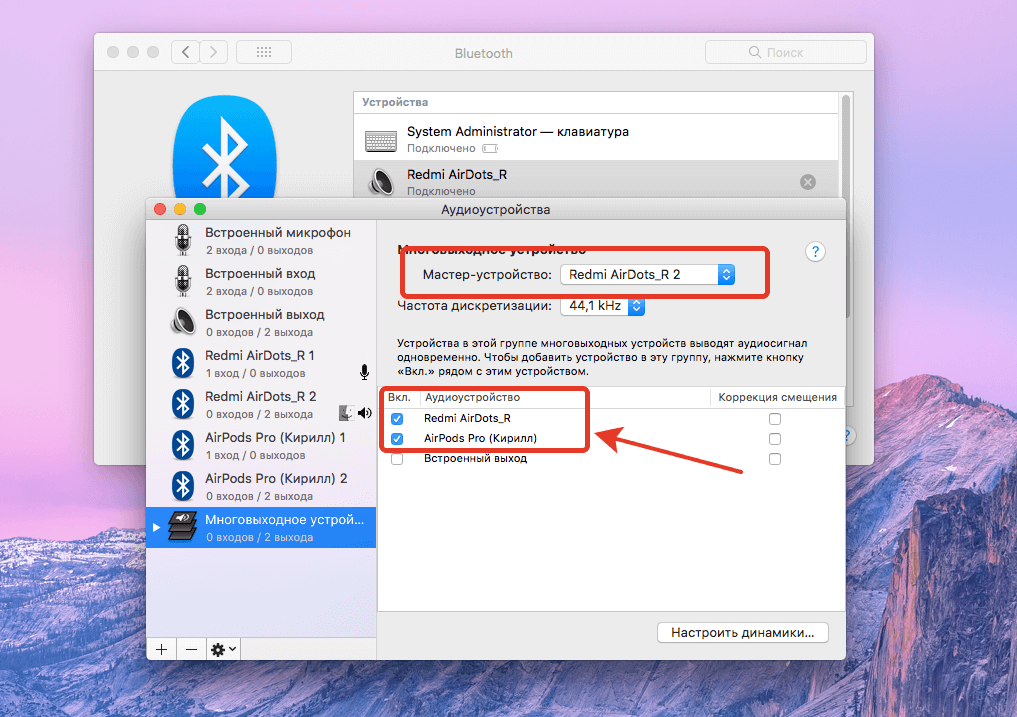This screenshot has width=1017, height=717.
Task: Click the Multi-Output Device stacked speaker icon
Action: click(182, 526)
